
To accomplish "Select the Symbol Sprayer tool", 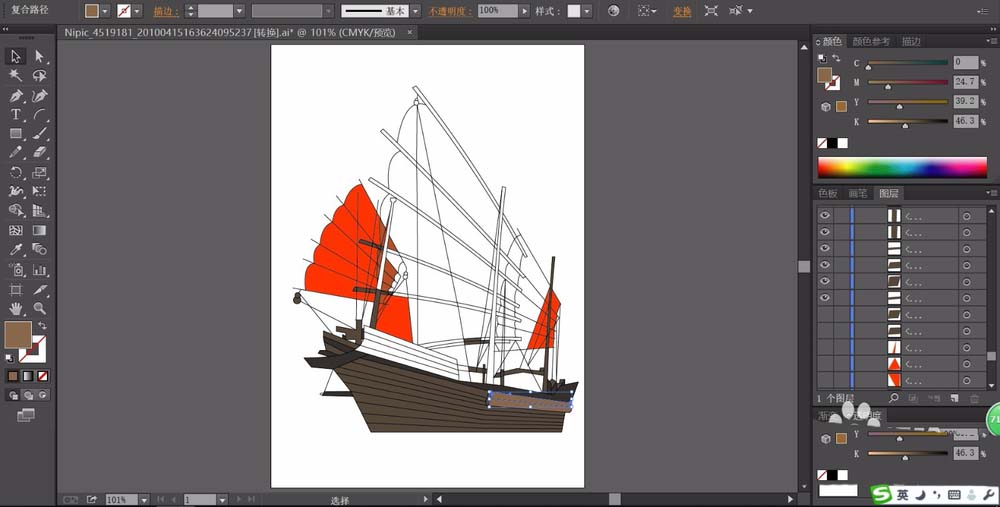I will coord(16,270).
